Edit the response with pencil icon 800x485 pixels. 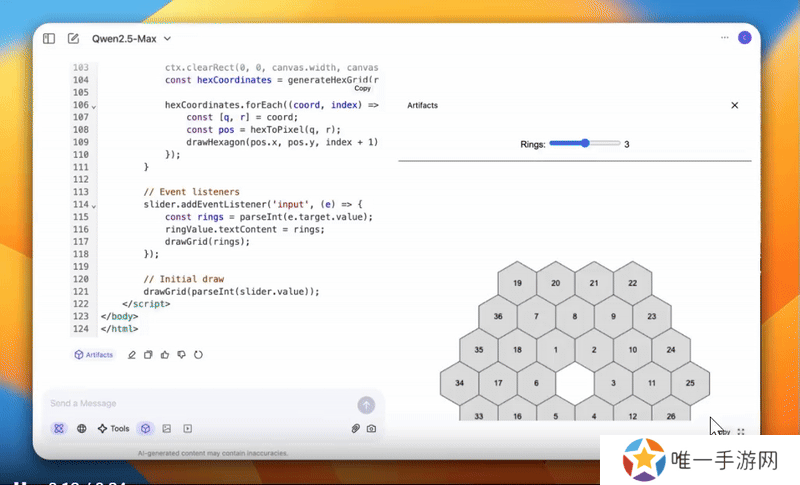tap(132, 355)
